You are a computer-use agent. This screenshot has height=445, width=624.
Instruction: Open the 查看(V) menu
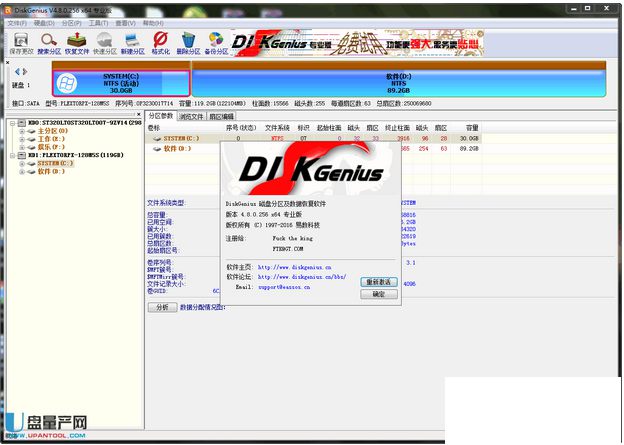[125, 23]
